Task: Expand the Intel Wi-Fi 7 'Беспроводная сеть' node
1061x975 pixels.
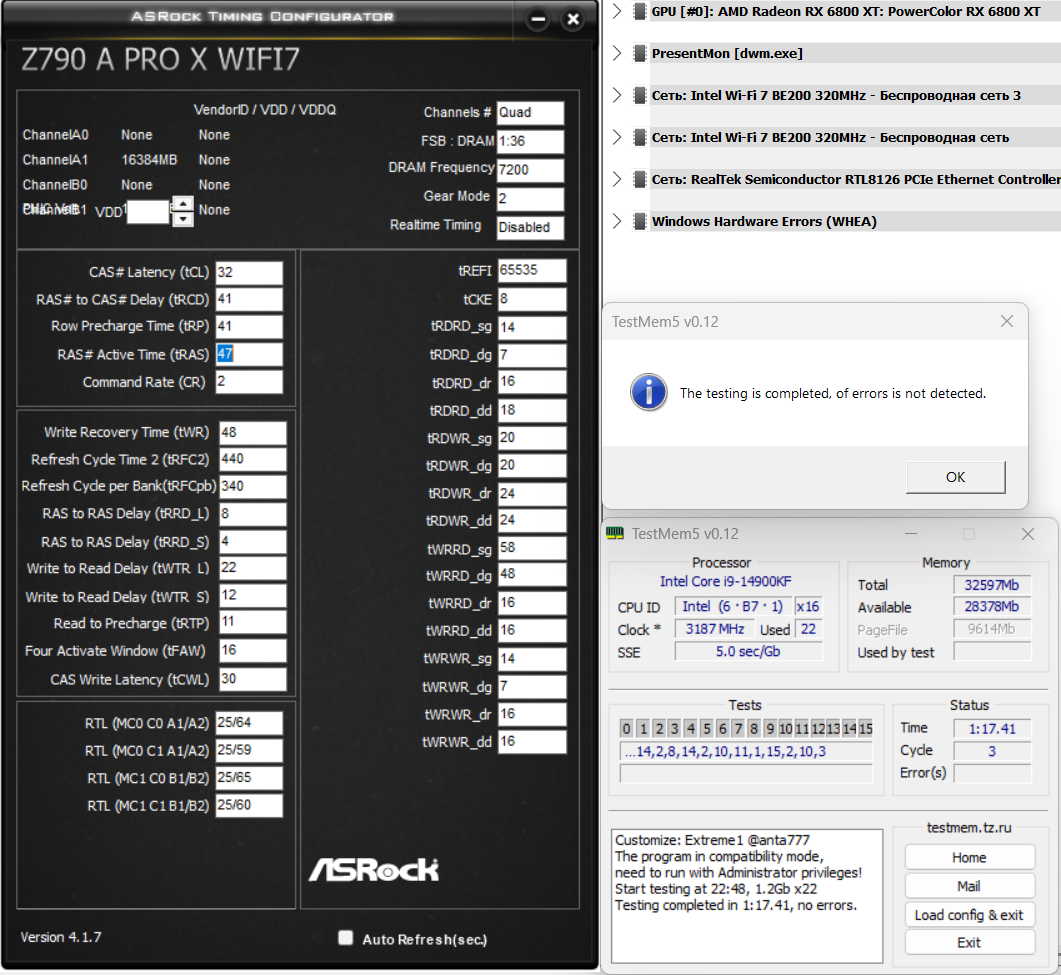Action: 616,137
